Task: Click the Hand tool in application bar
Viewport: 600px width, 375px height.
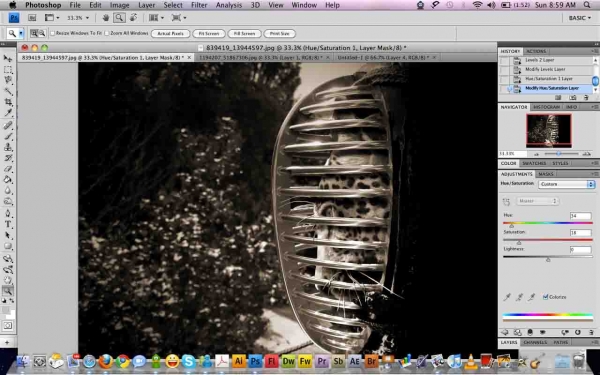Action: tap(106, 18)
